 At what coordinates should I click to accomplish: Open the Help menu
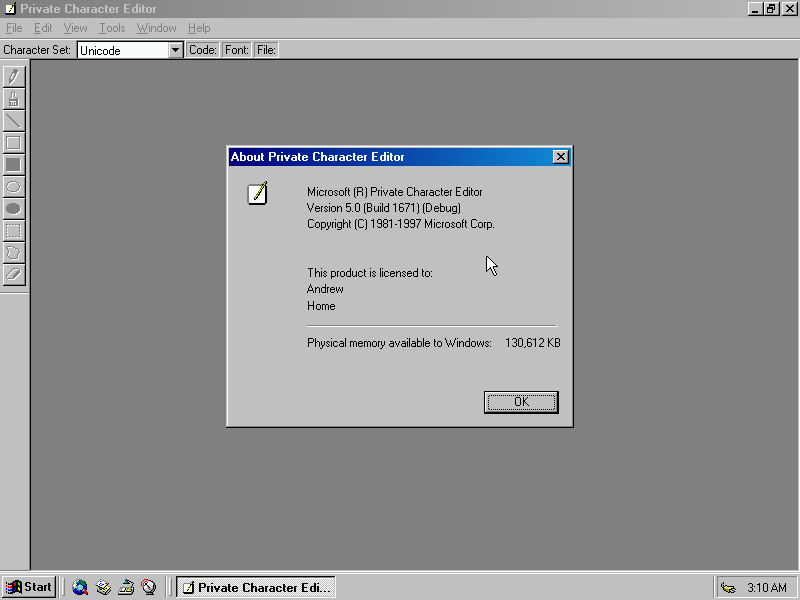pyautogui.click(x=199, y=28)
